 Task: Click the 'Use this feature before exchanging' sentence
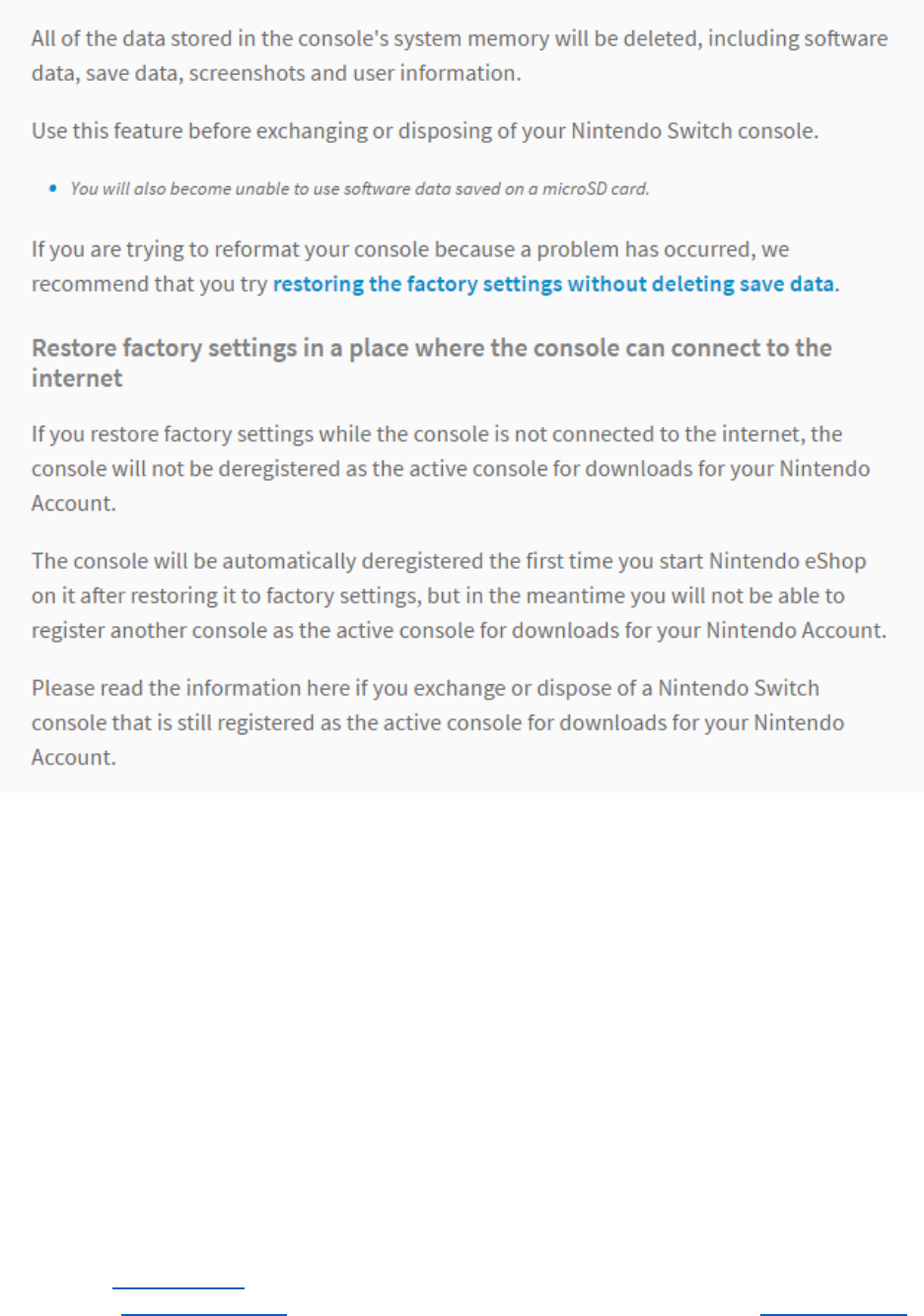(x=424, y=131)
